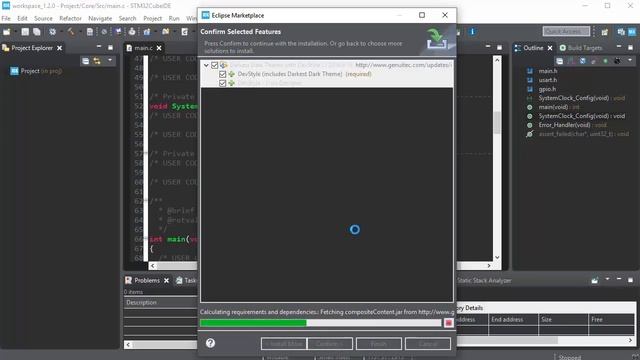The height and width of the screenshot is (360, 640).
Task: Collapse all in Outline view
Action: pyautogui.click(x=560, y=61)
